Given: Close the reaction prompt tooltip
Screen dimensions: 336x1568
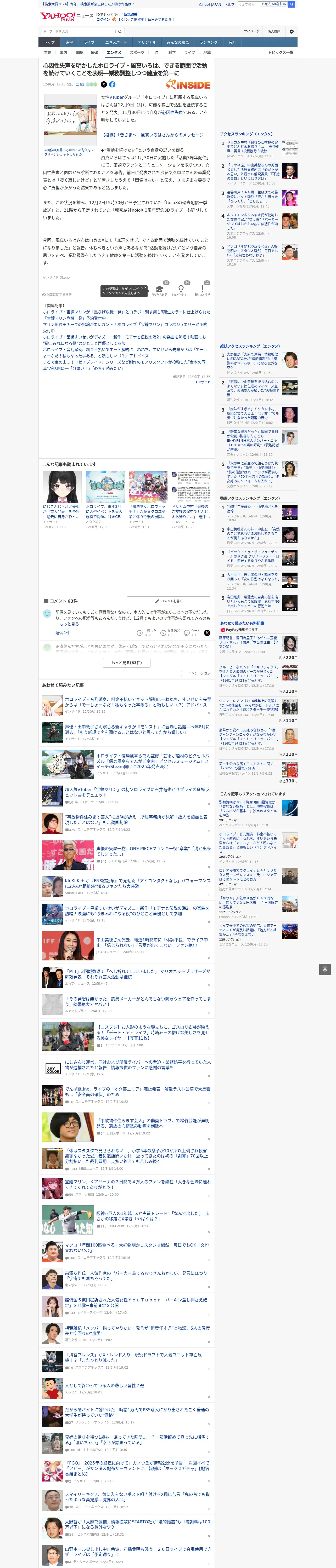Looking at the screenshot, I should [x=146, y=287].
